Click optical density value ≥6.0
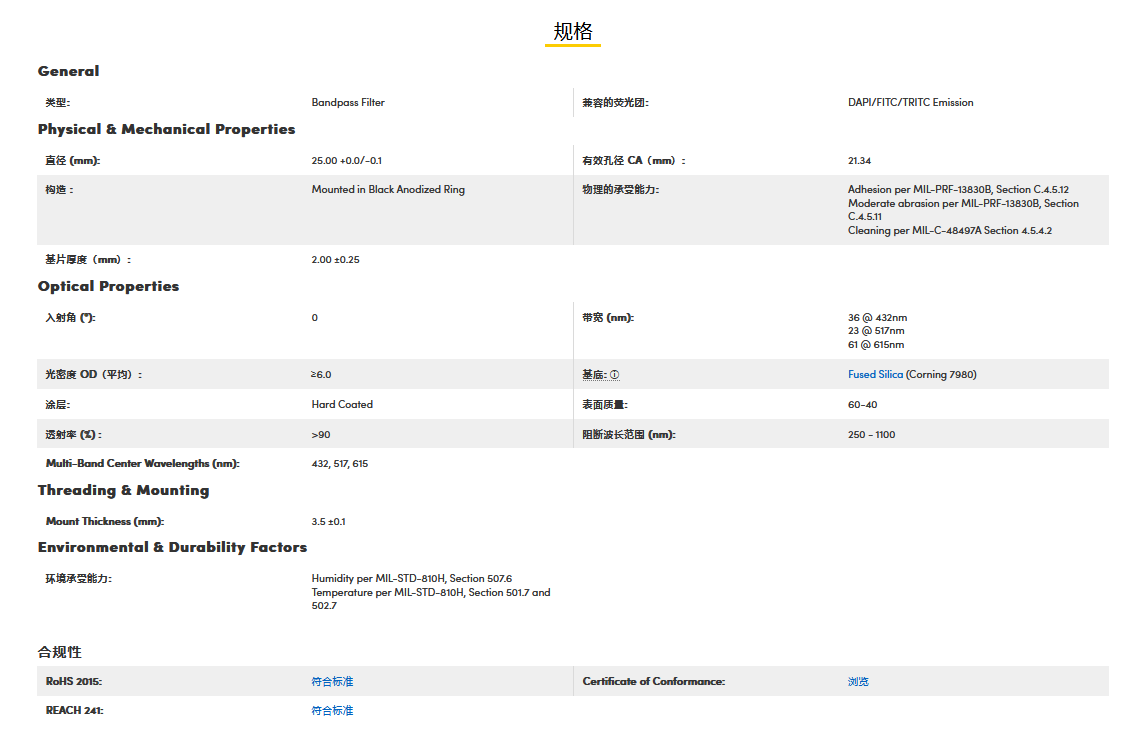Screen dimensions: 1122x740 point(321,374)
